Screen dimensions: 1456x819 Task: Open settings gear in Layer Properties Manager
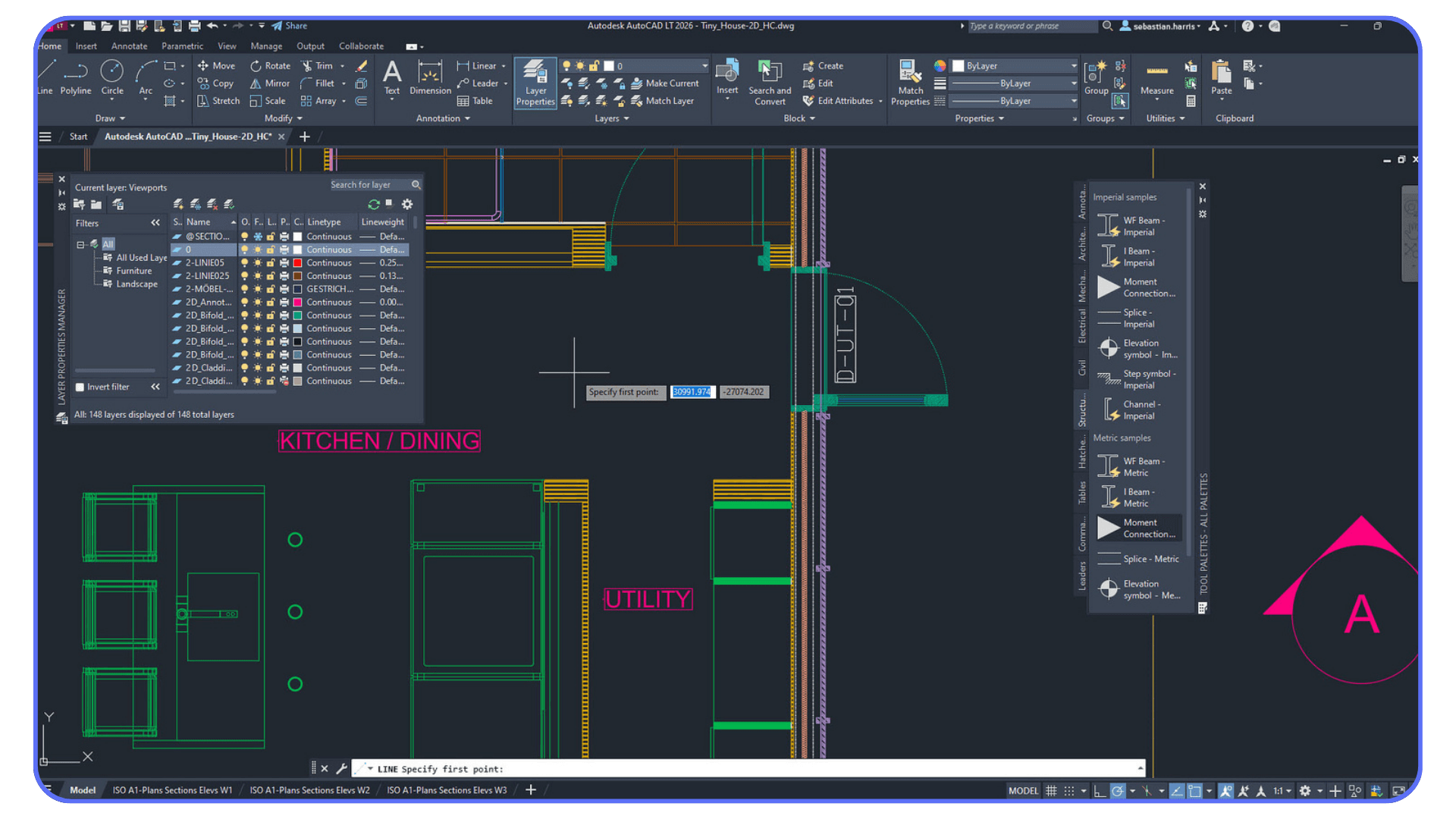click(x=407, y=203)
